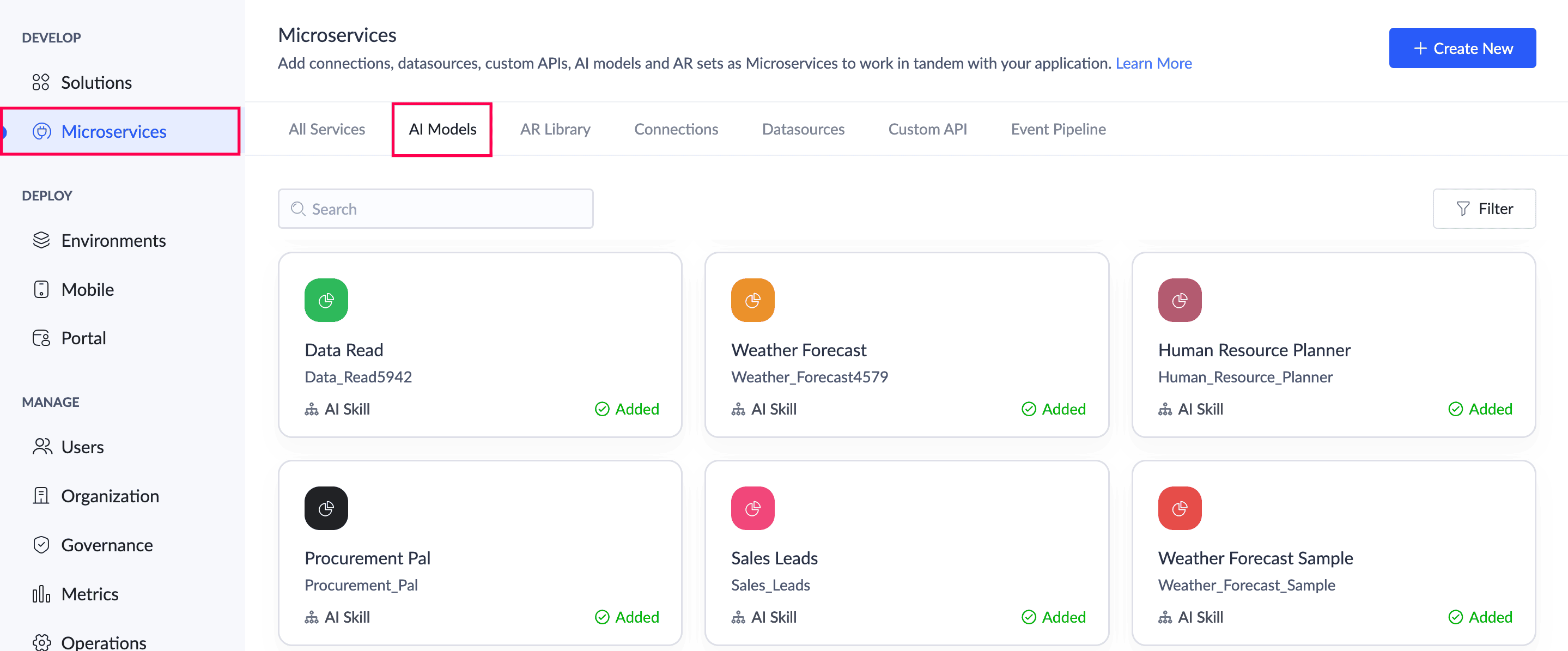
Task: Click the red Weather Forecast Sample icon
Action: 1180,508
